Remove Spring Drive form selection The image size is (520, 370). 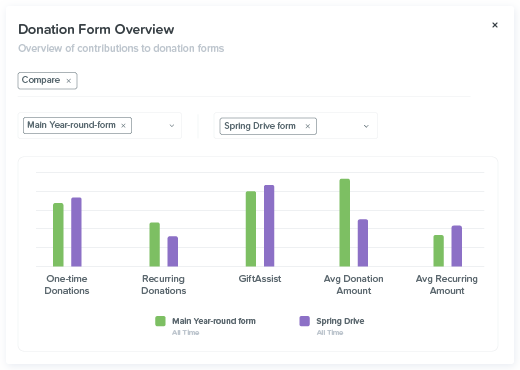coord(308,126)
